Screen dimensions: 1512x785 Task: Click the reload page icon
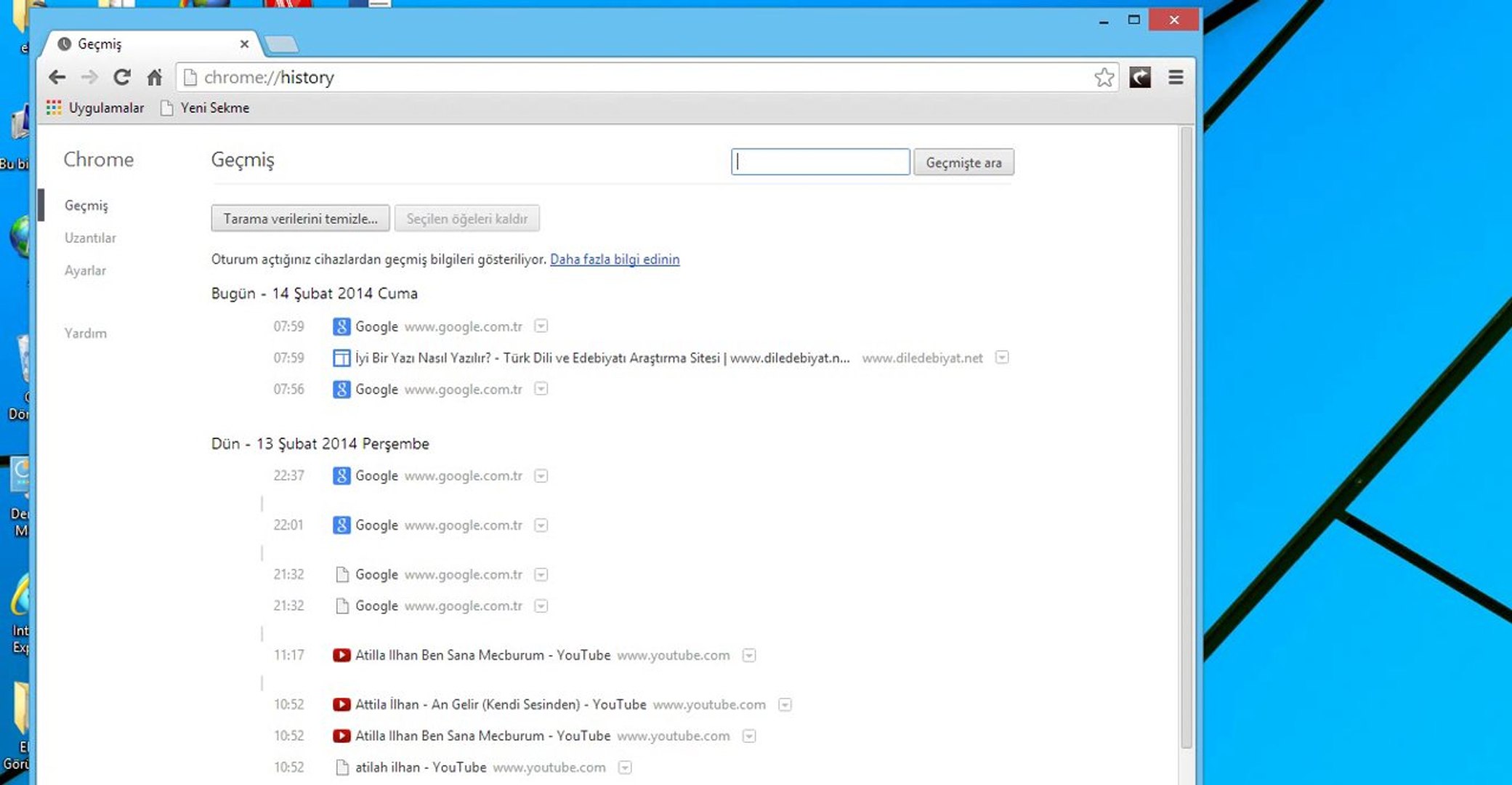[x=122, y=77]
